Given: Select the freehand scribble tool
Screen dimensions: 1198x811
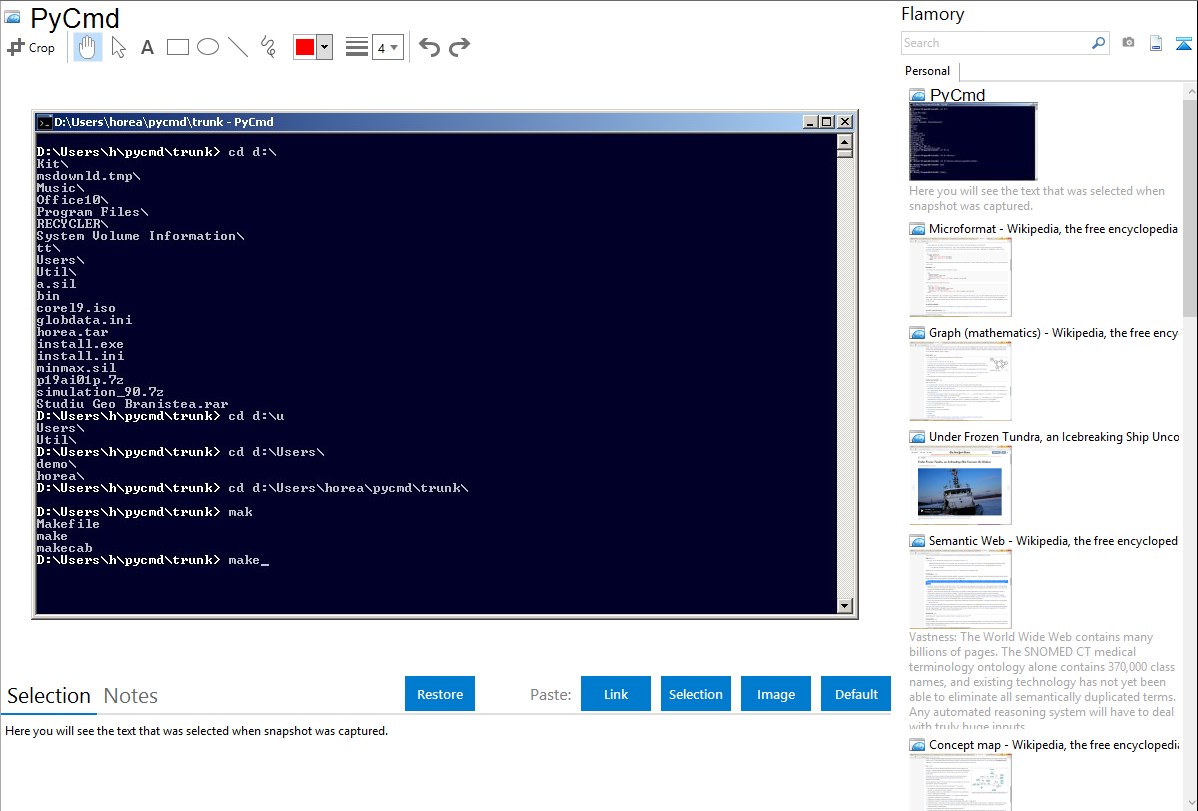Looking at the screenshot, I should 268,47.
